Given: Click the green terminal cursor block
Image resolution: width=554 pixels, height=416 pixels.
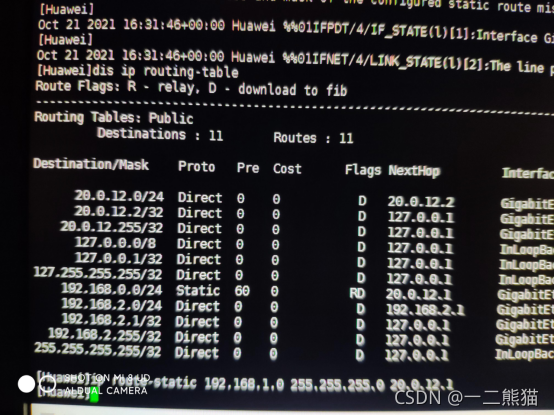Looking at the screenshot, I should pos(94,394).
